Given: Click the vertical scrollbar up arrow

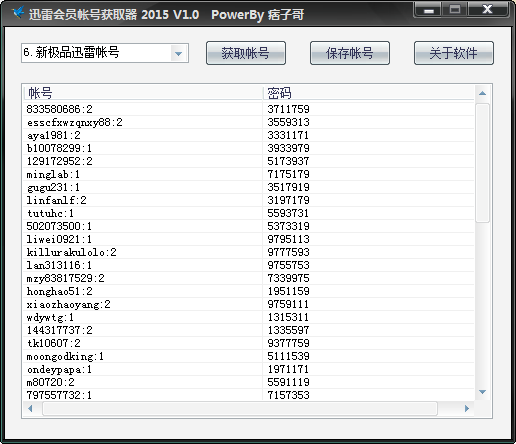Looking at the screenshot, I should click(482, 94).
